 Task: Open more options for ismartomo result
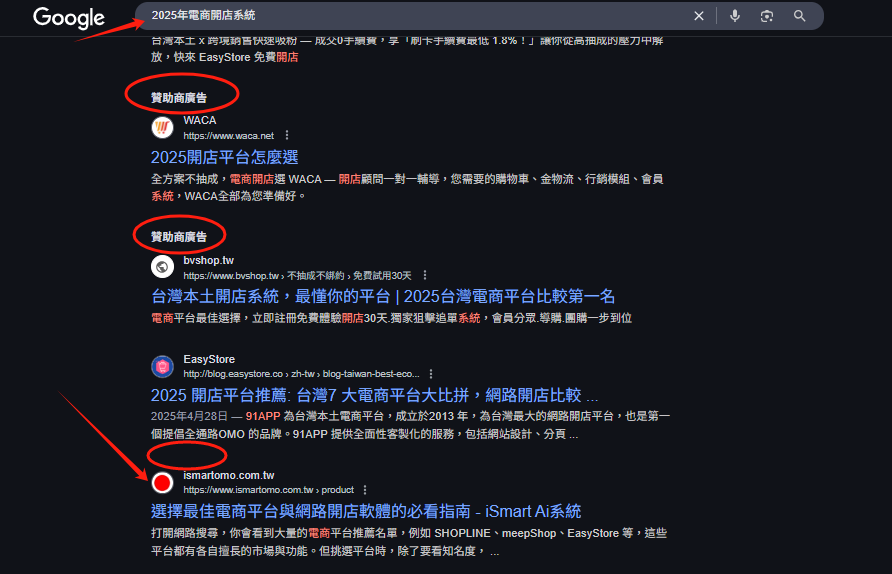(x=365, y=490)
